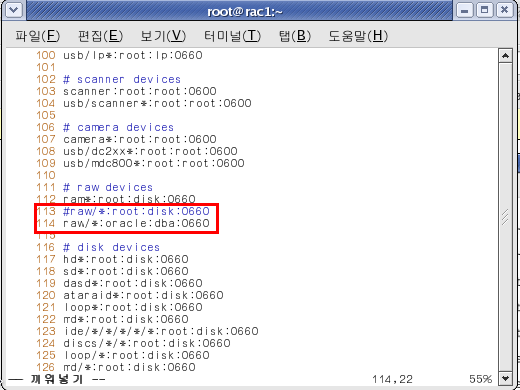Click line 112 ram*:root:disk:0660

[129, 199]
